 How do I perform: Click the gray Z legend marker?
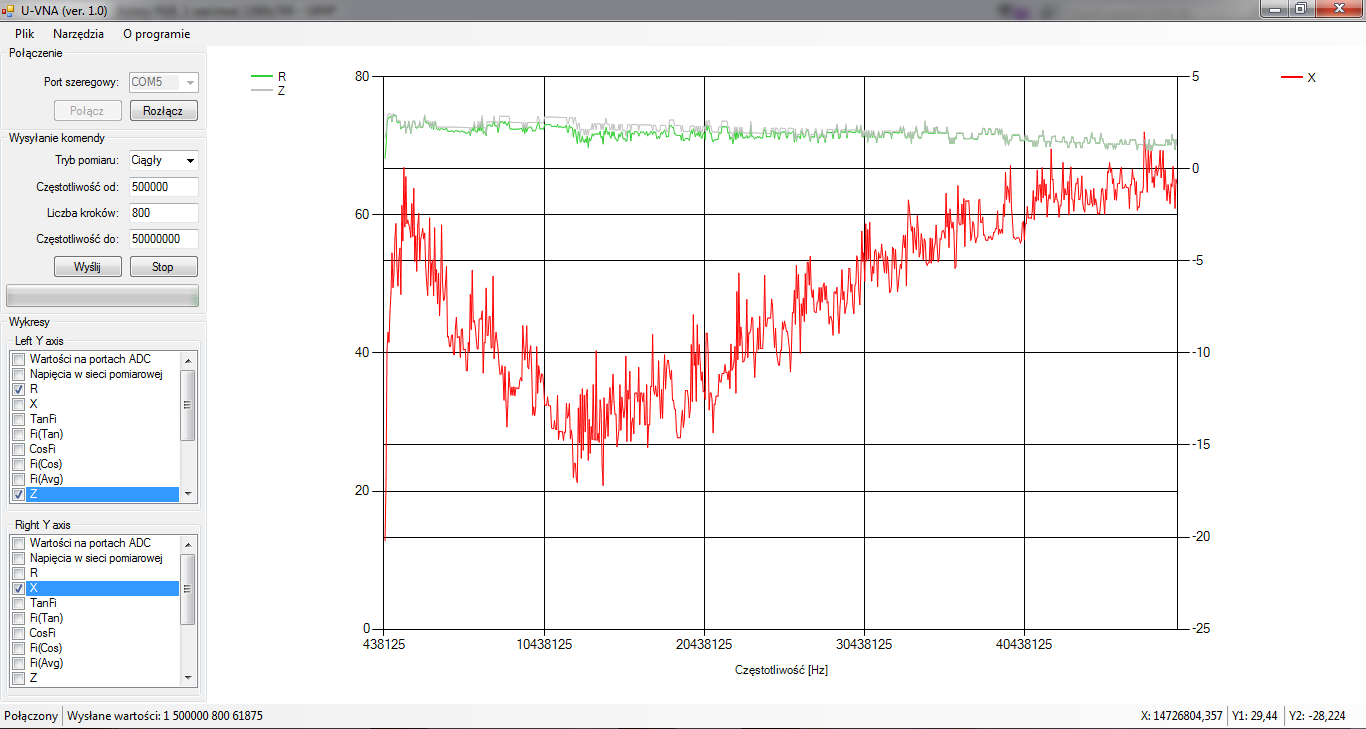click(x=261, y=90)
